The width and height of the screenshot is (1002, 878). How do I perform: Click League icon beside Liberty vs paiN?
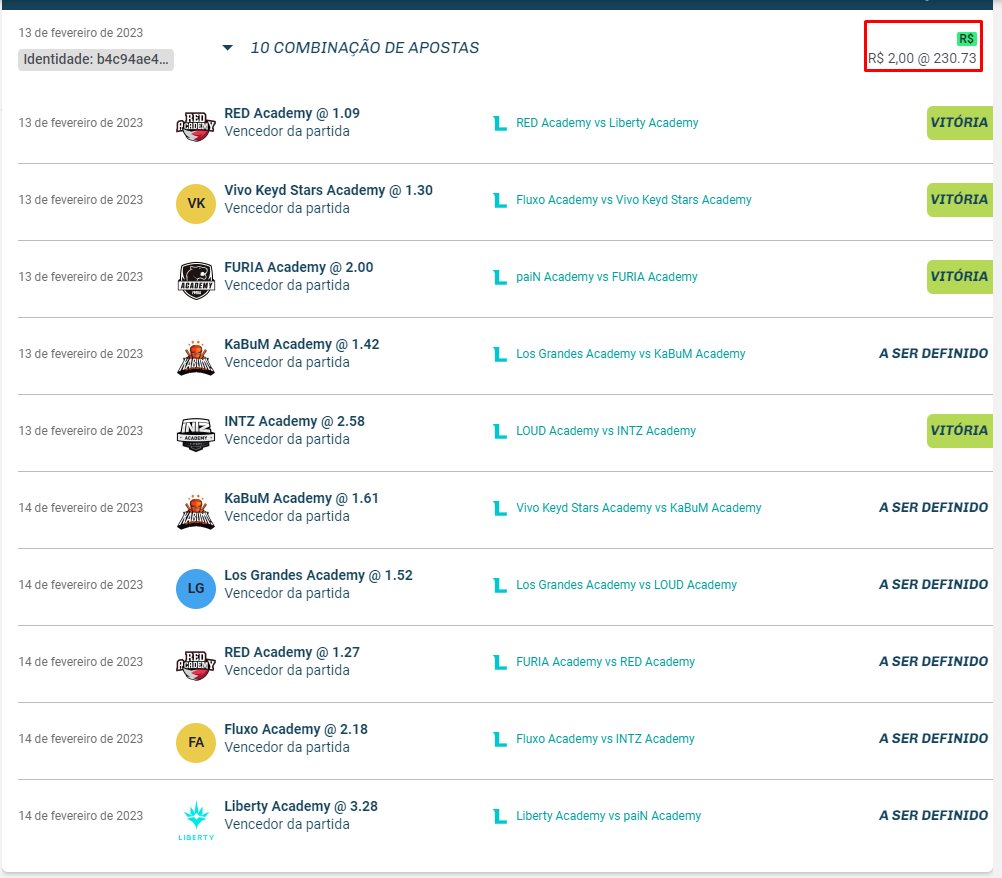point(500,816)
